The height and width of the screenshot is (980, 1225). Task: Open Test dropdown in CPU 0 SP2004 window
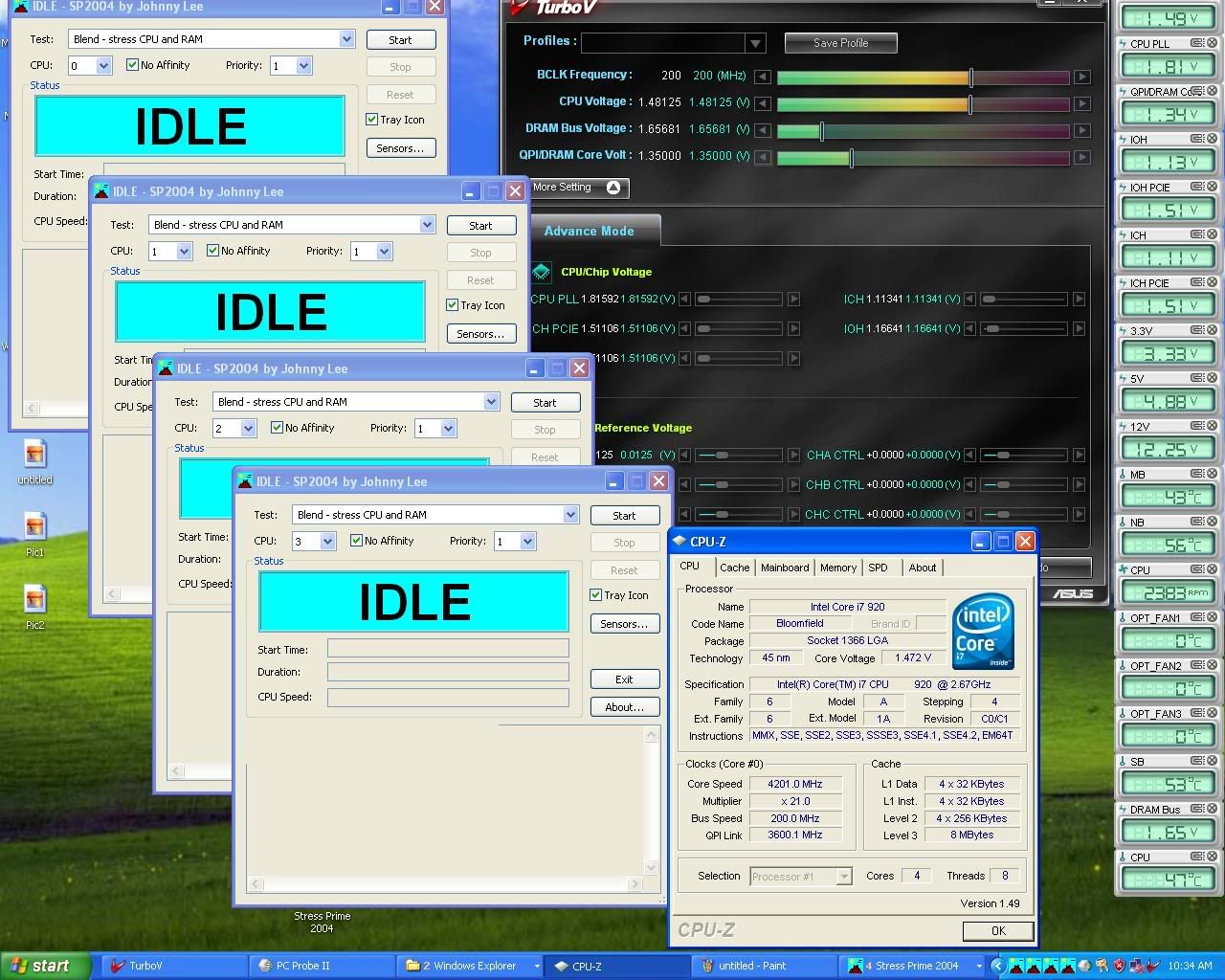tap(346, 39)
